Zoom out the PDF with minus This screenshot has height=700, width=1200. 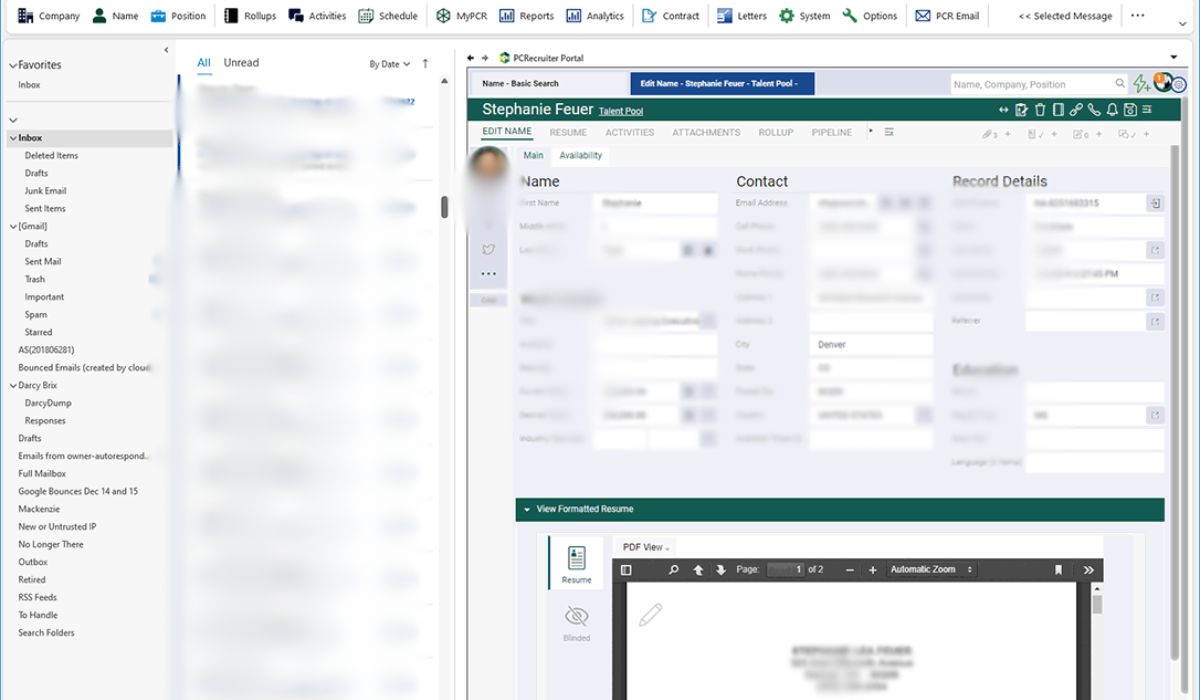pos(850,570)
